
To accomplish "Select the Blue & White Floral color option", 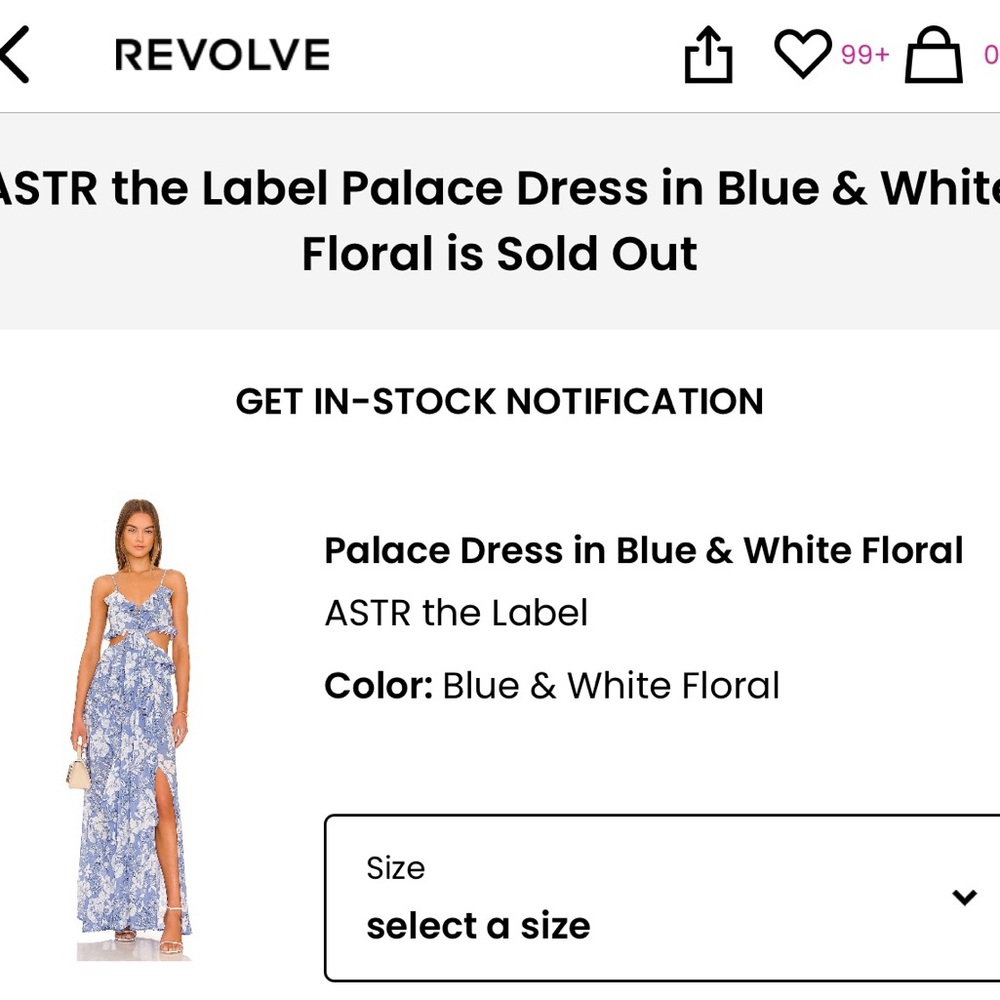I will click(x=611, y=685).
